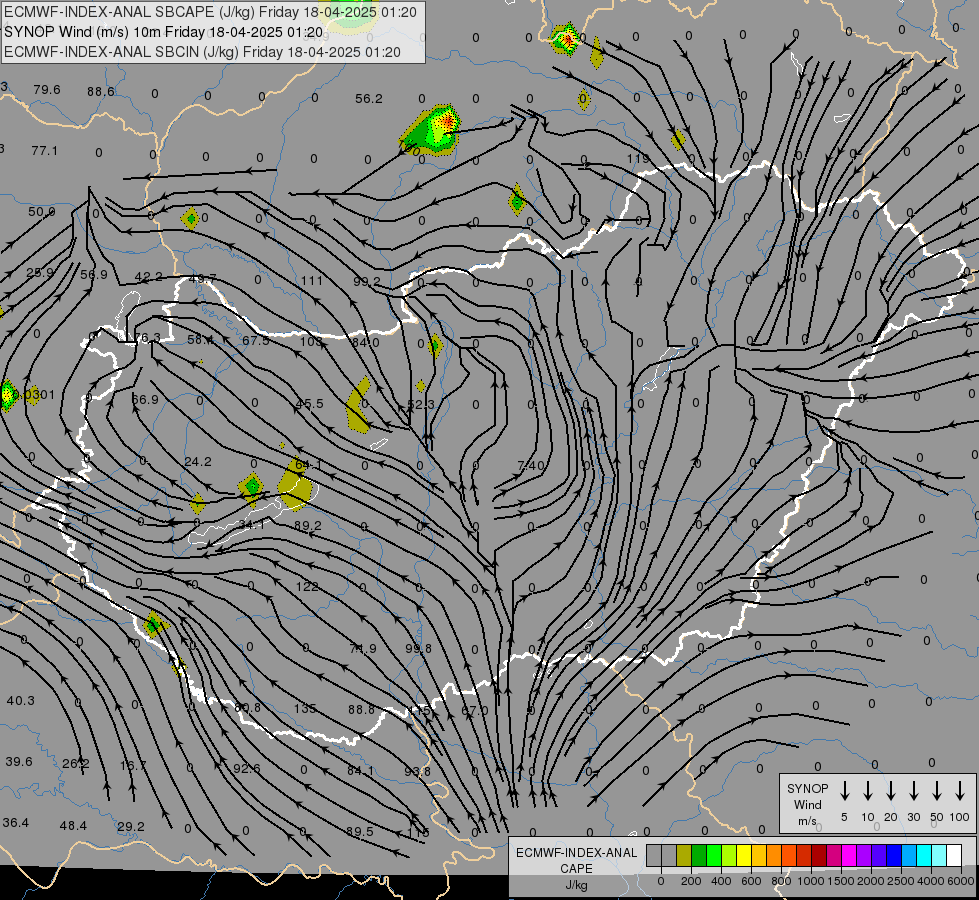Click the 2000 tick label on CAPE scale
Viewport: 979px width, 900px height.
tap(871, 881)
